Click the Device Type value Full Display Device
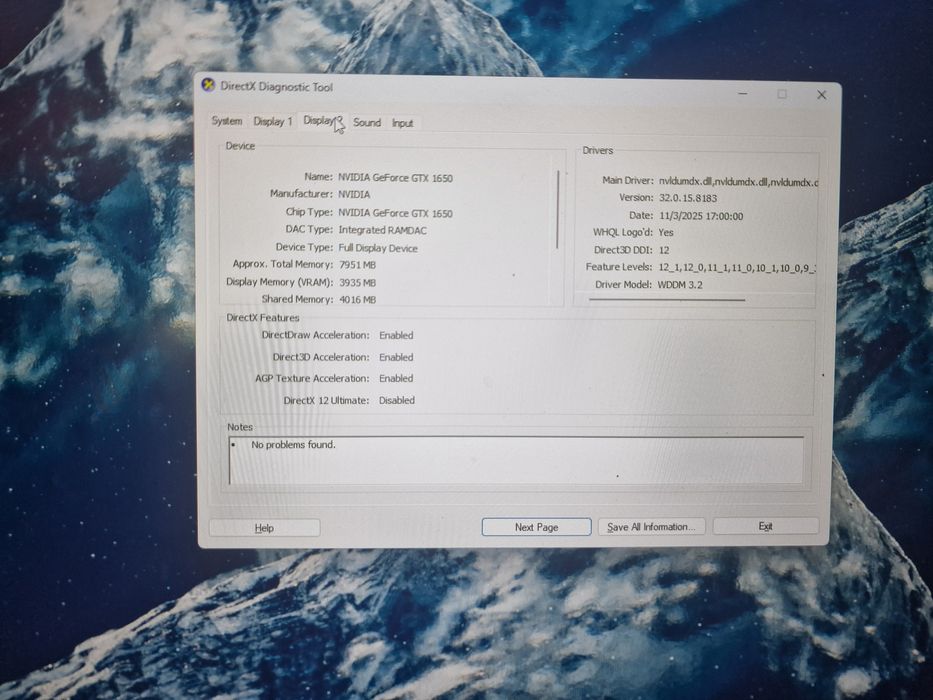This screenshot has width=933, height=700. (x=378, y=248)
